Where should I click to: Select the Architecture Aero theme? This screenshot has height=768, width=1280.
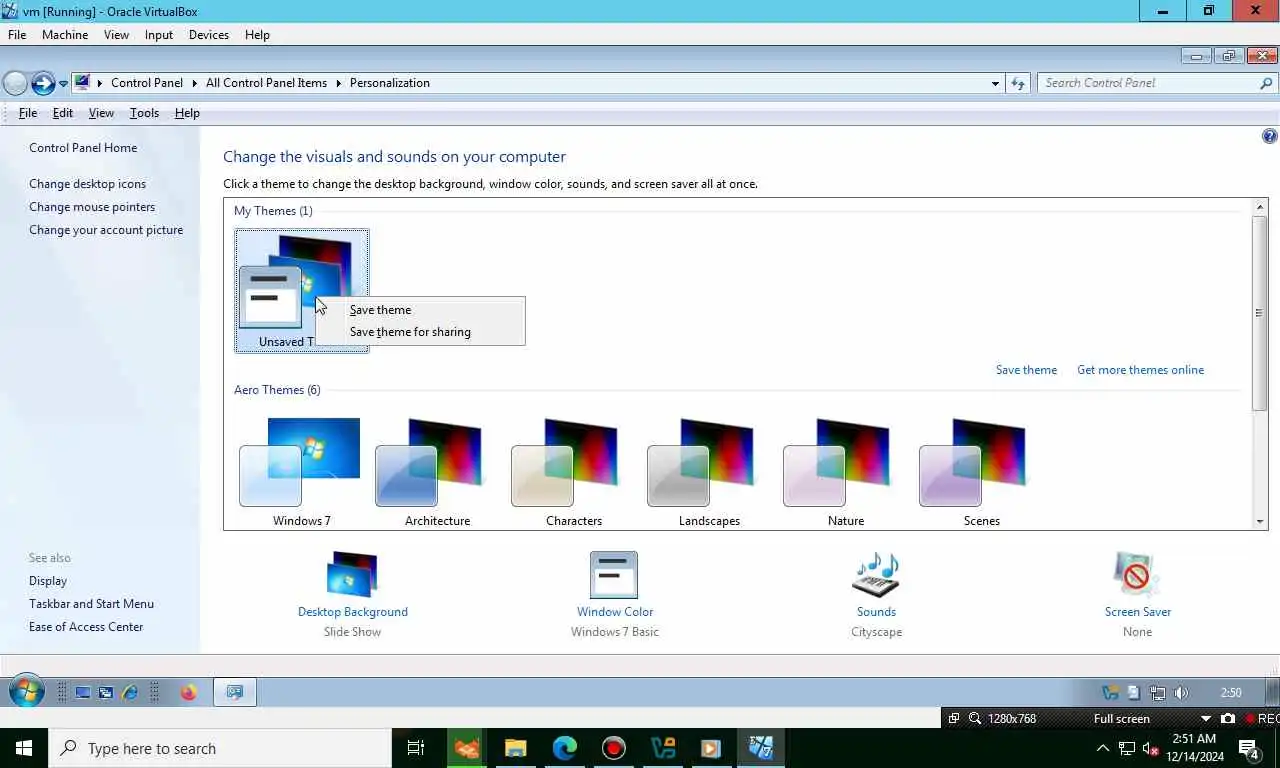pos(437,472)
